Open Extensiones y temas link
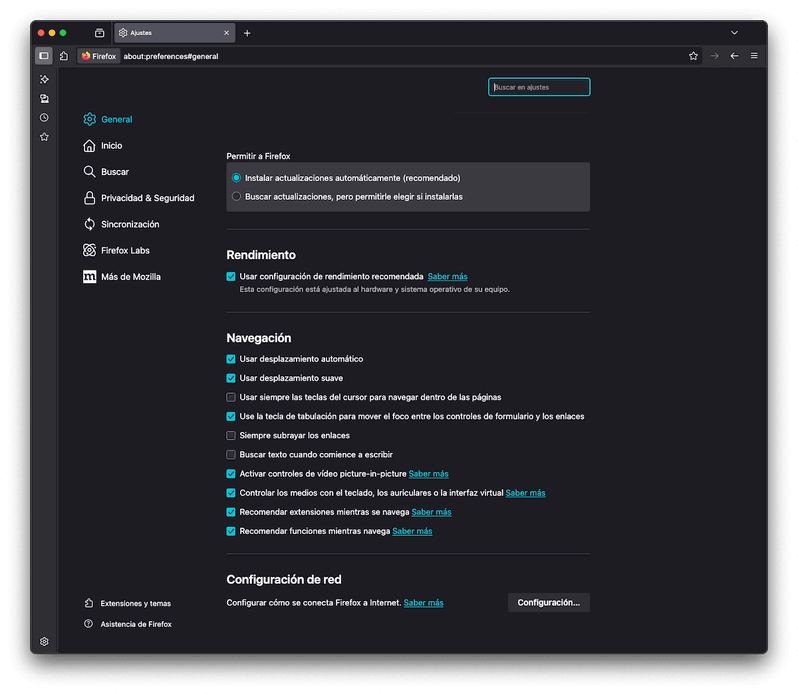Viewport: 798px width, 694px height. pyautogui.click(x=128, y=603)
